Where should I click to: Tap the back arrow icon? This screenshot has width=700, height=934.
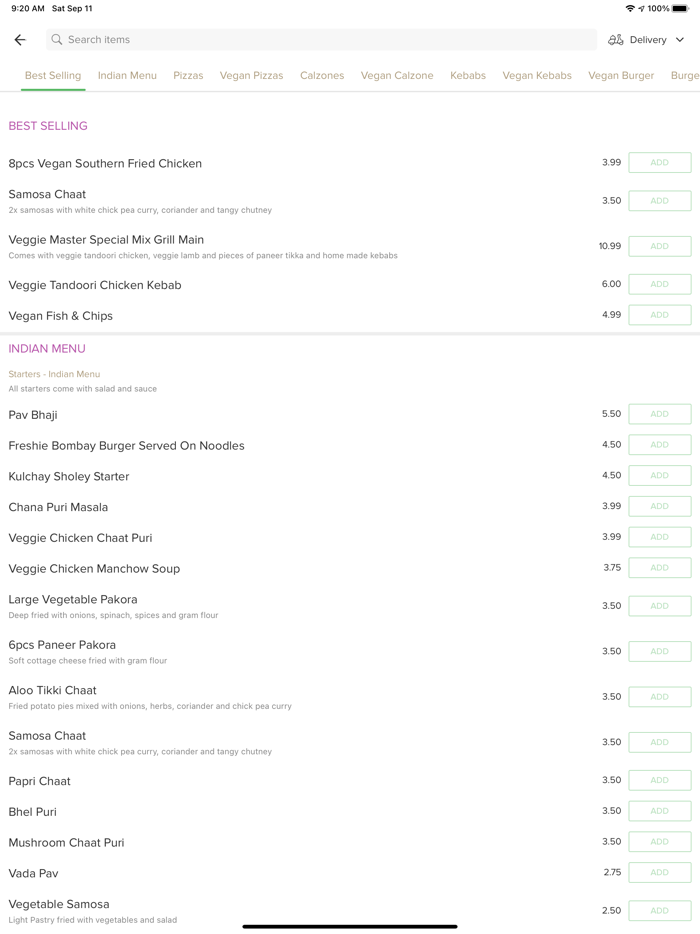(x=20, y=40)
